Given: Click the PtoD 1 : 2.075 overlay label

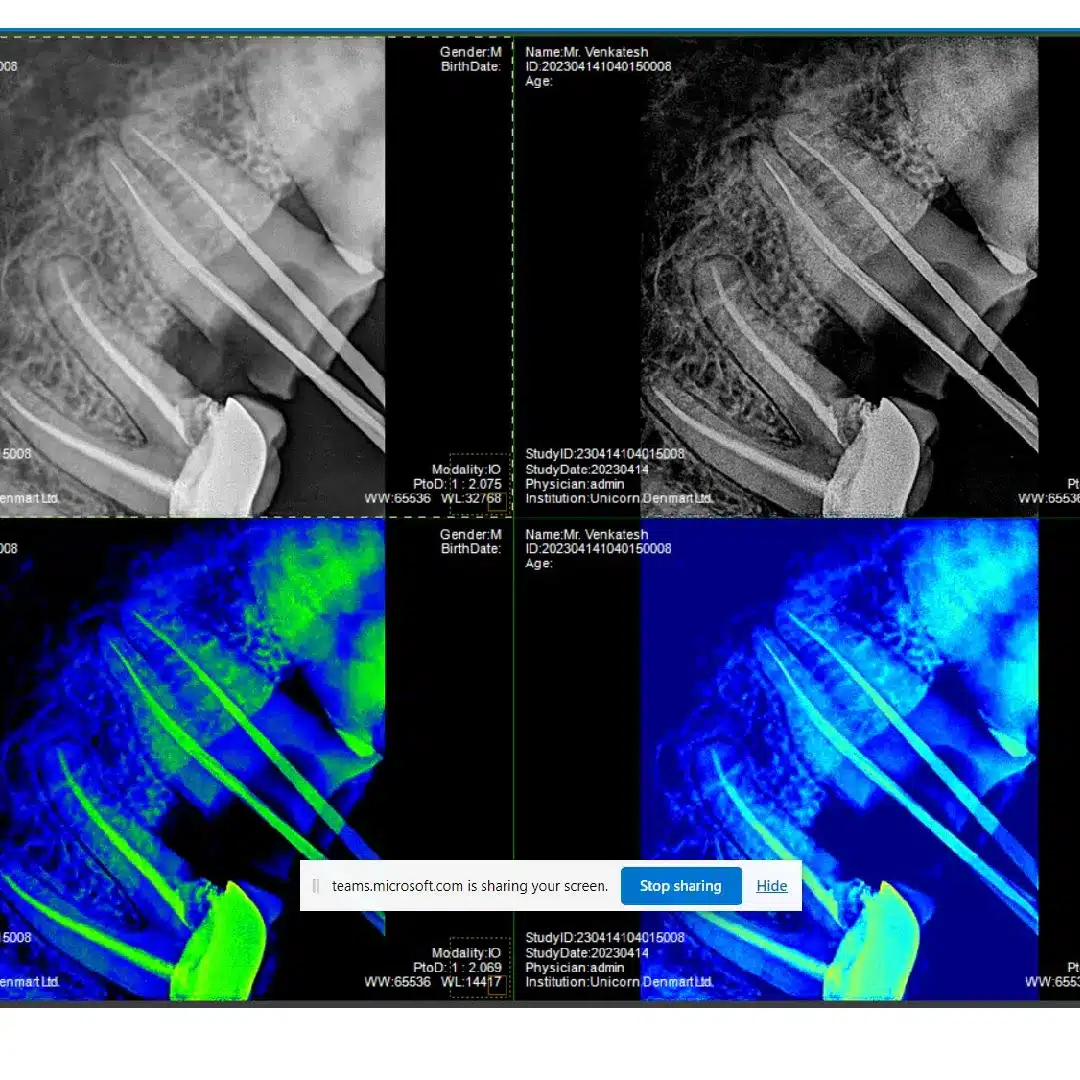Looking at the screenshot, I should point(457,484).
